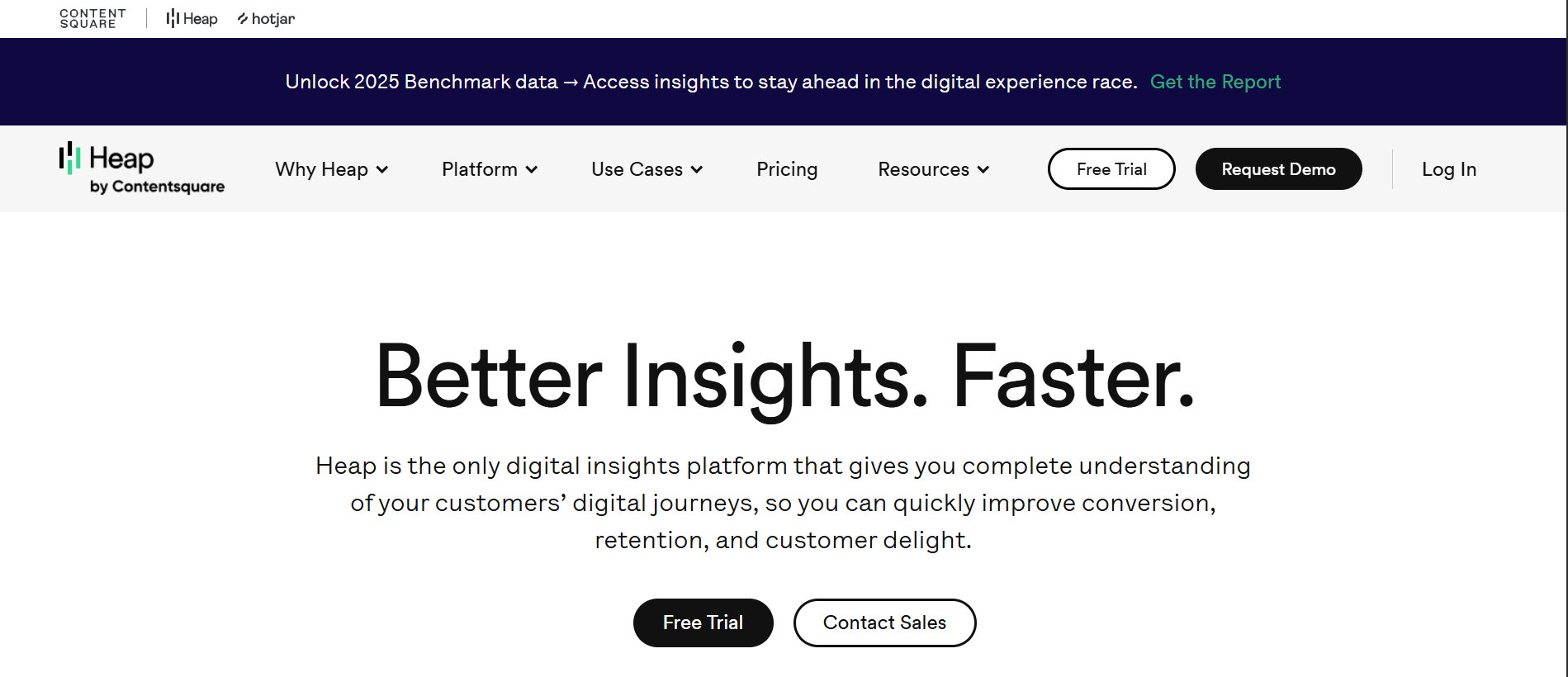
Task: Go to the Pricing page
Action: point(787,169)
